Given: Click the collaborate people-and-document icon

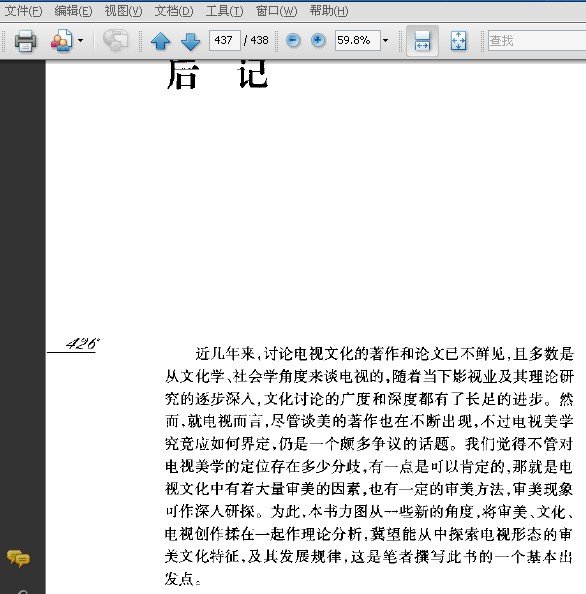Looking at the screenshot, I should tap(61, 41).
